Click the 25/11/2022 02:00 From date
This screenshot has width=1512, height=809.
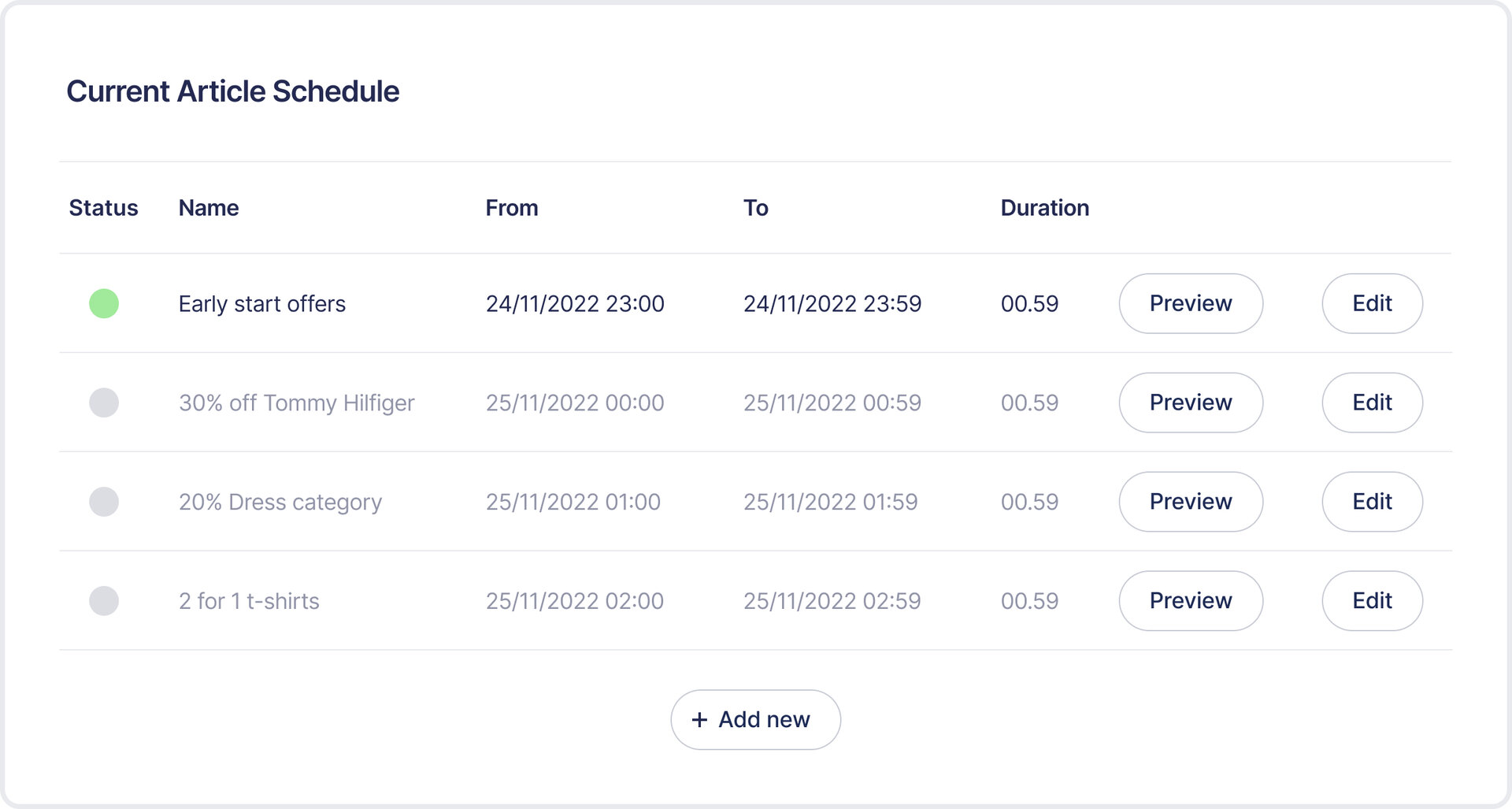tap(575, 601)
